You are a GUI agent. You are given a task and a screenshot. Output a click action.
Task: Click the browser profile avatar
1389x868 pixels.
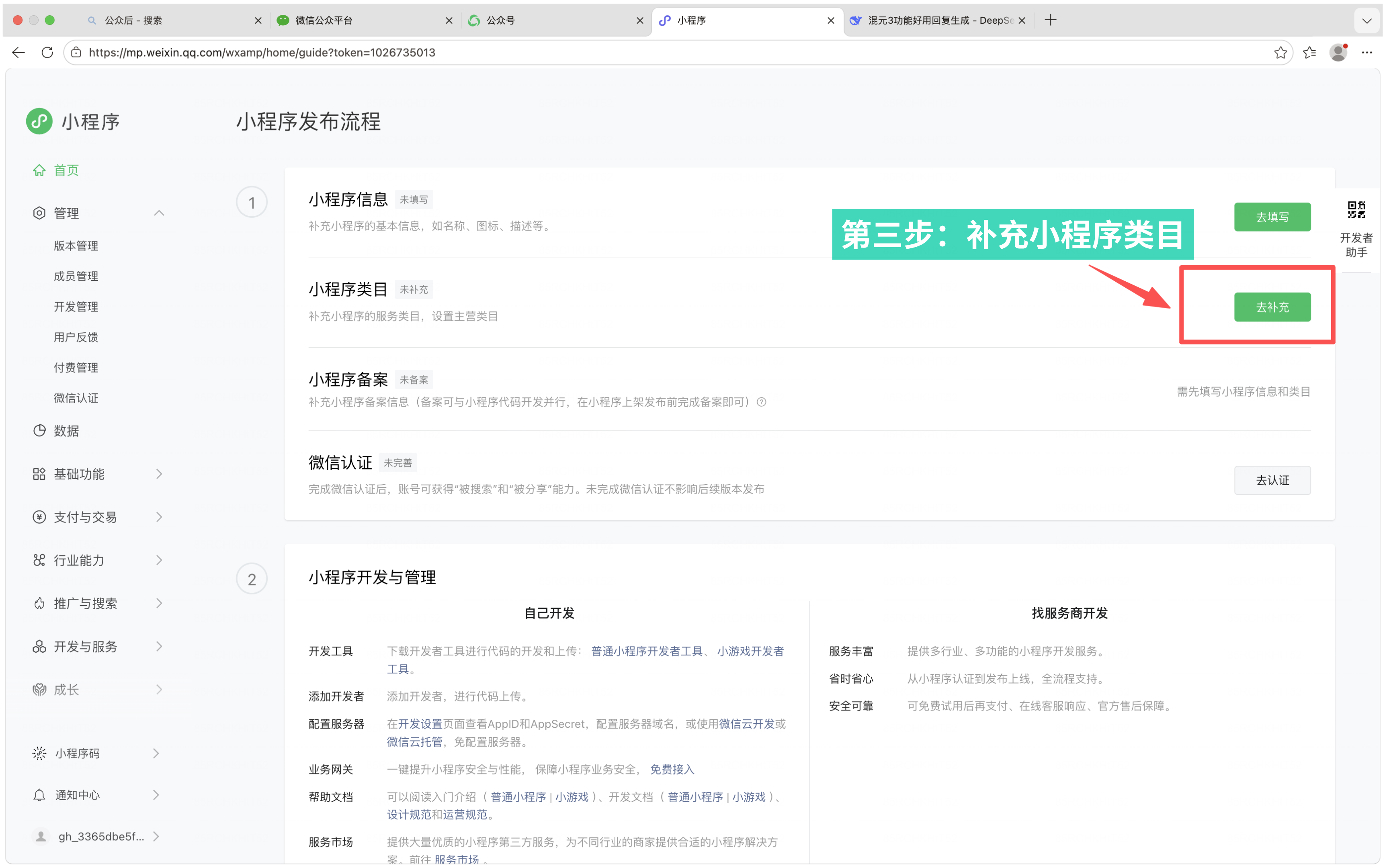[x=1338, y=52]
